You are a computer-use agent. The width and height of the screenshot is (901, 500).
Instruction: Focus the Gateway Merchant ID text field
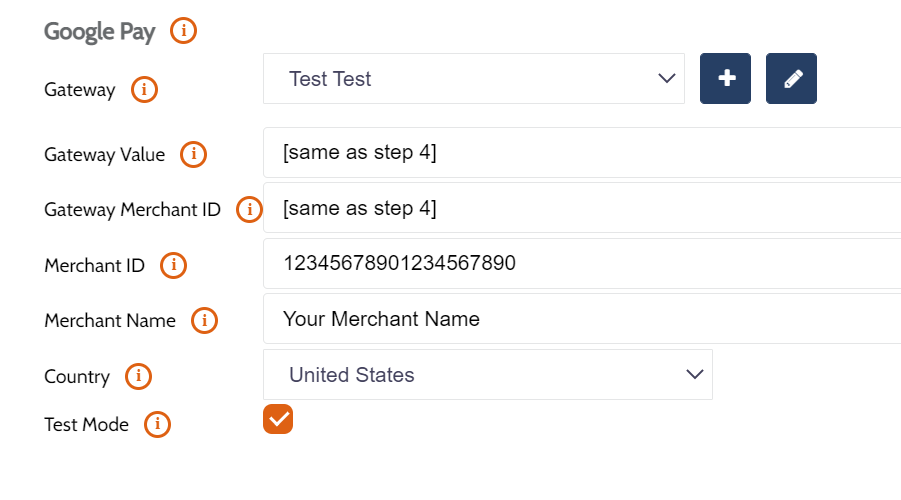click(x=580, y=208)
